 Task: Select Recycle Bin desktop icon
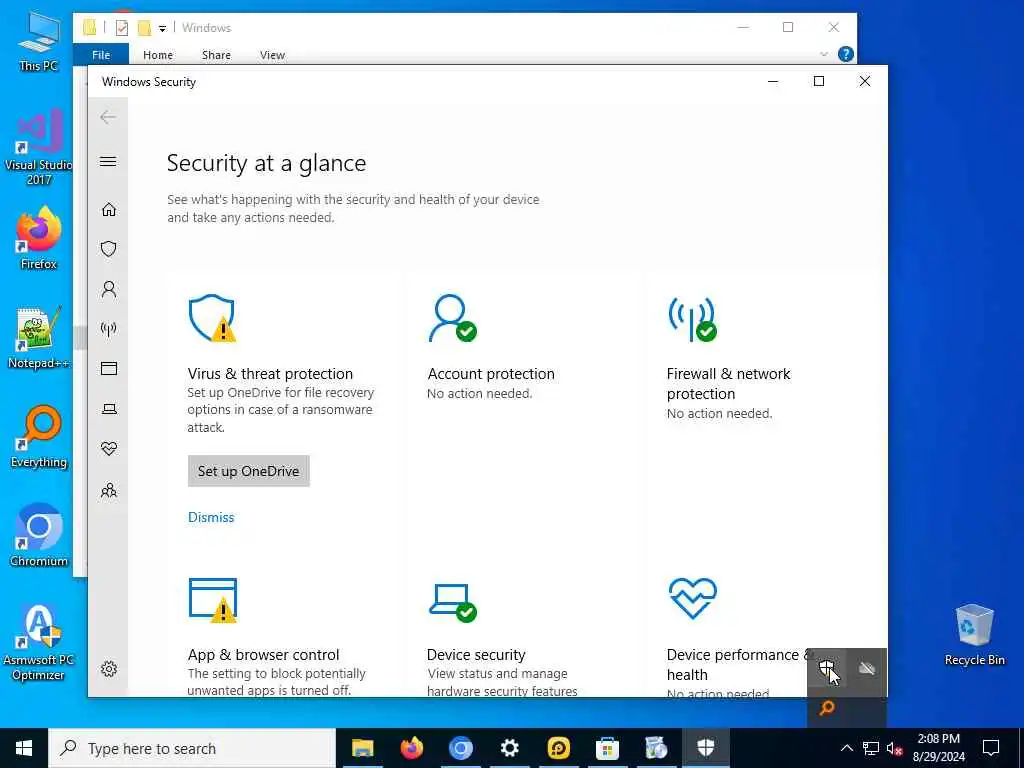pyautogui.click(x=974, y=635)
